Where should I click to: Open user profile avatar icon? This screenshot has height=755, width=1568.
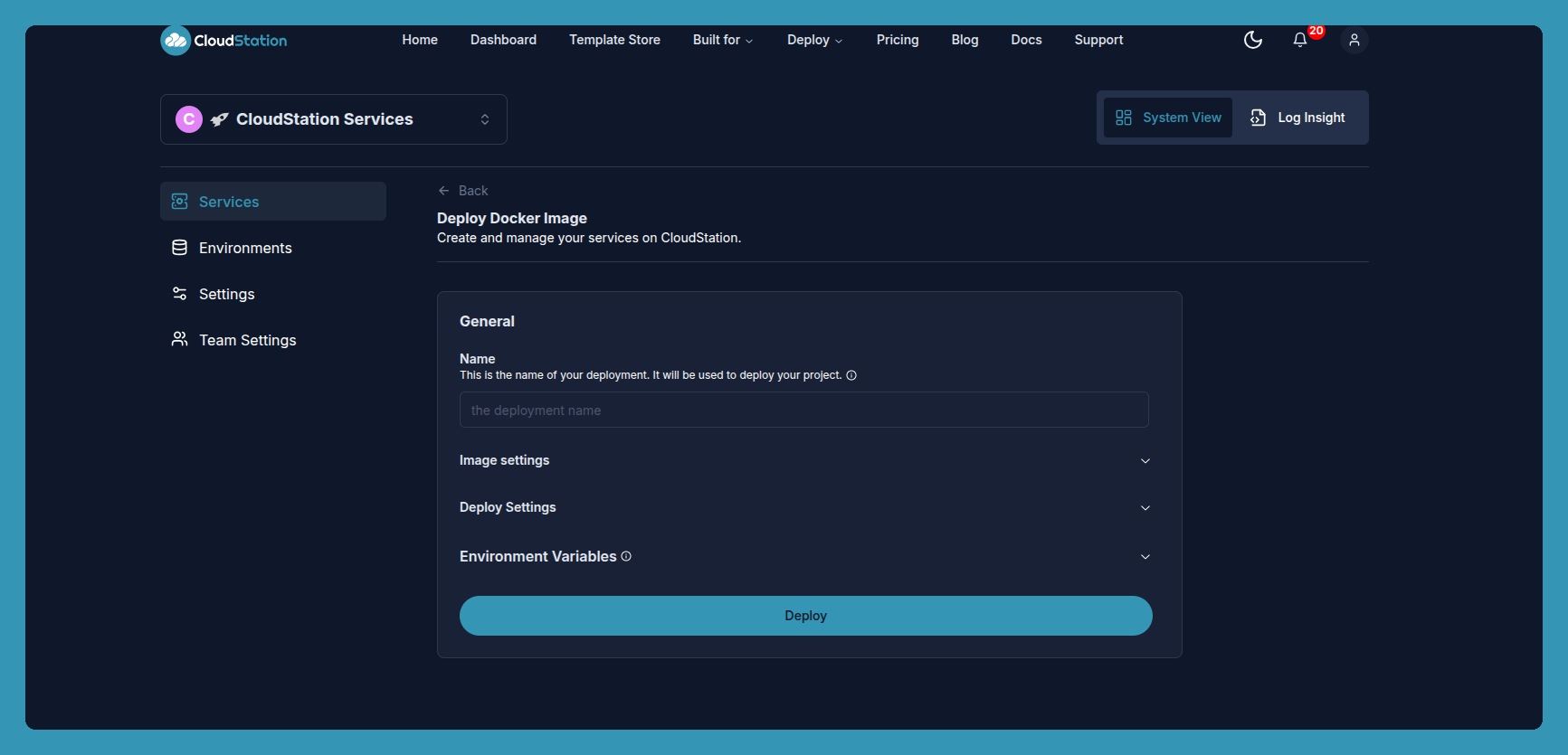(x=1354, y=40)
